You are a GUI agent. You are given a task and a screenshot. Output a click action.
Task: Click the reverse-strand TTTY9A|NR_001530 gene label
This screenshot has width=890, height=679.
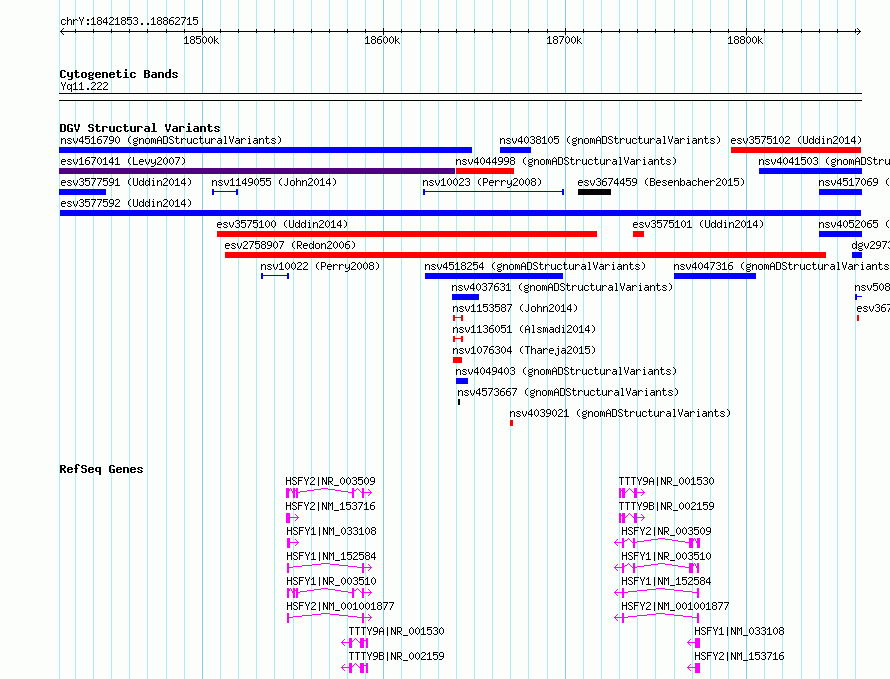396,631
